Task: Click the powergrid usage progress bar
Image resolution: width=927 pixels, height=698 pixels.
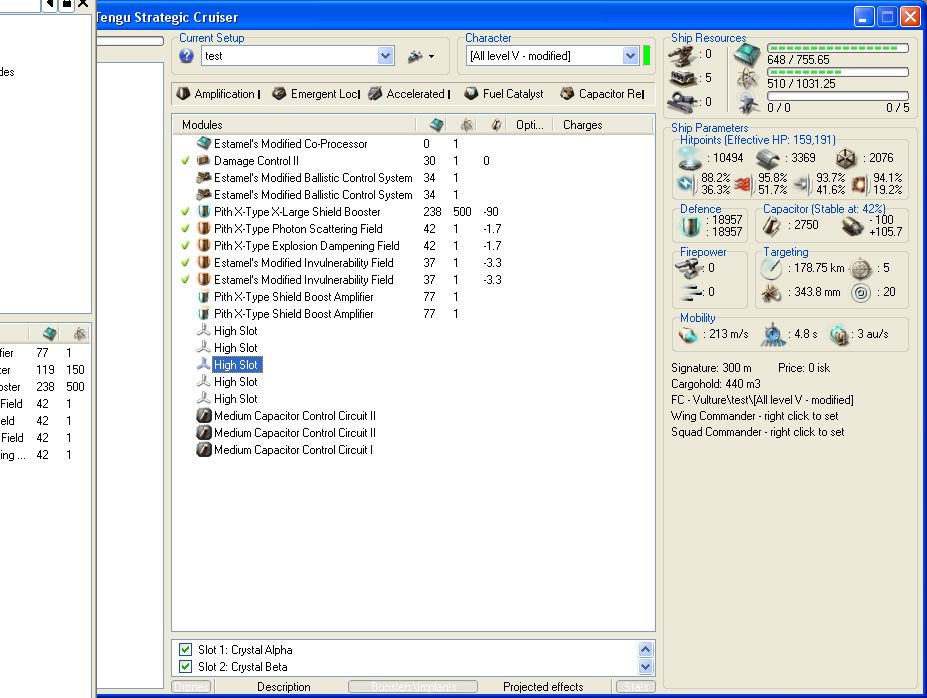Action: (x=837, y=72)
